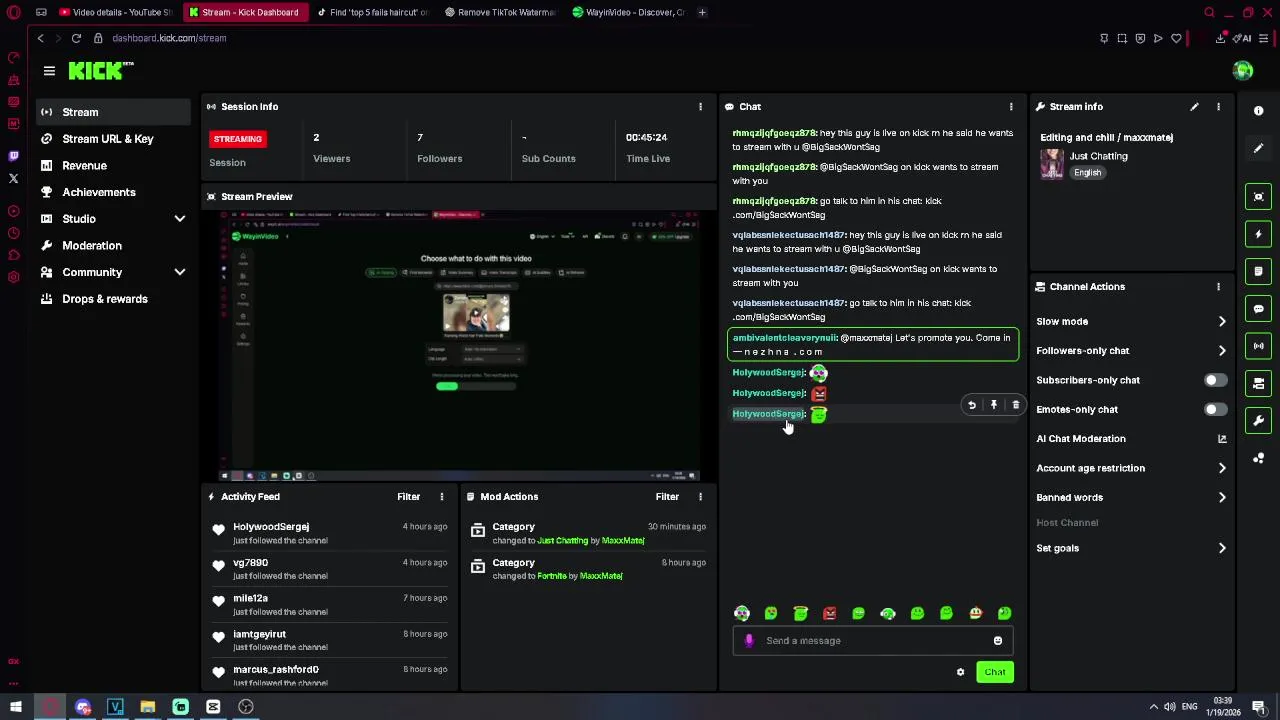The width and height of the screenshot is (1280, 720).
Task: Click ENG language indicator in tray
Action: [x=1189, y=707]
